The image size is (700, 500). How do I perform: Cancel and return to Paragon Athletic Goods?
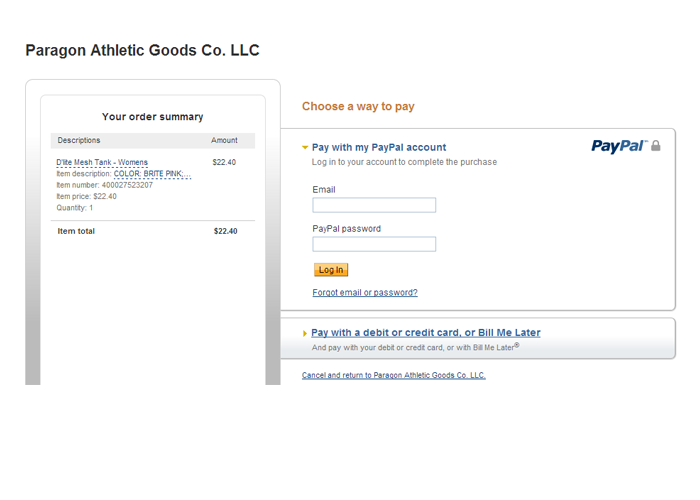[x=393, y=375]
